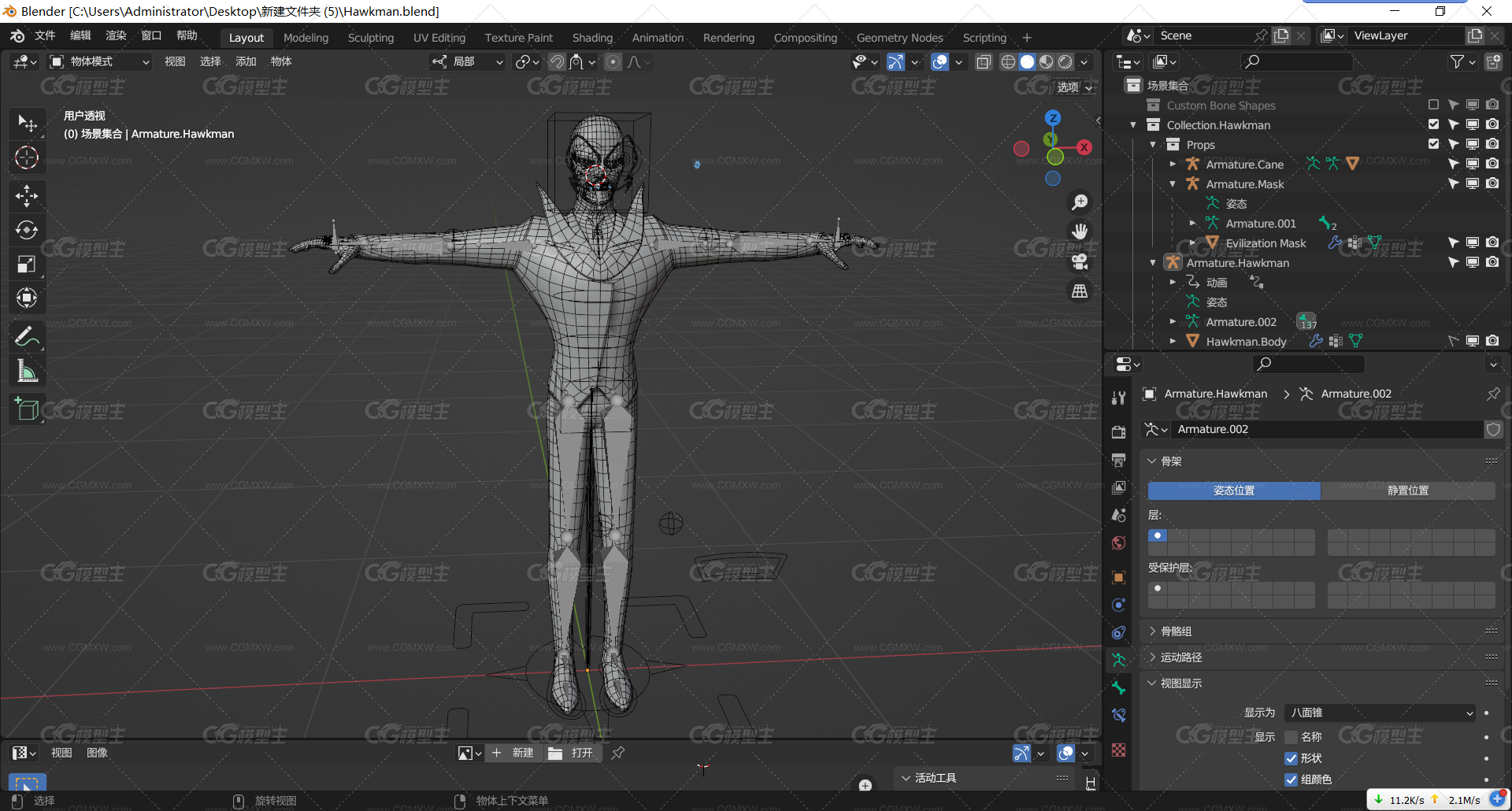This screenshot has height=811, width=1512.
Task: Open World properties tab
Action: point(1118,543)
